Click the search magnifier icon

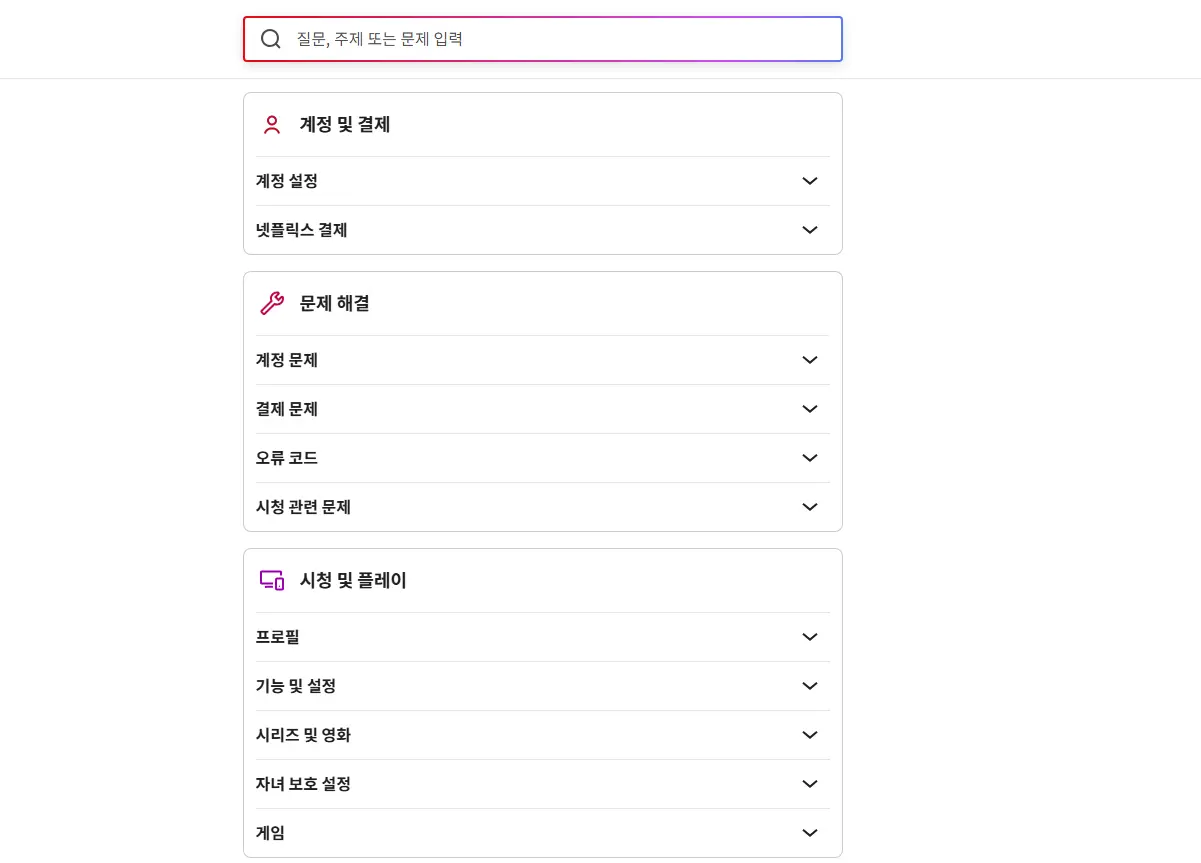[270, 39]
